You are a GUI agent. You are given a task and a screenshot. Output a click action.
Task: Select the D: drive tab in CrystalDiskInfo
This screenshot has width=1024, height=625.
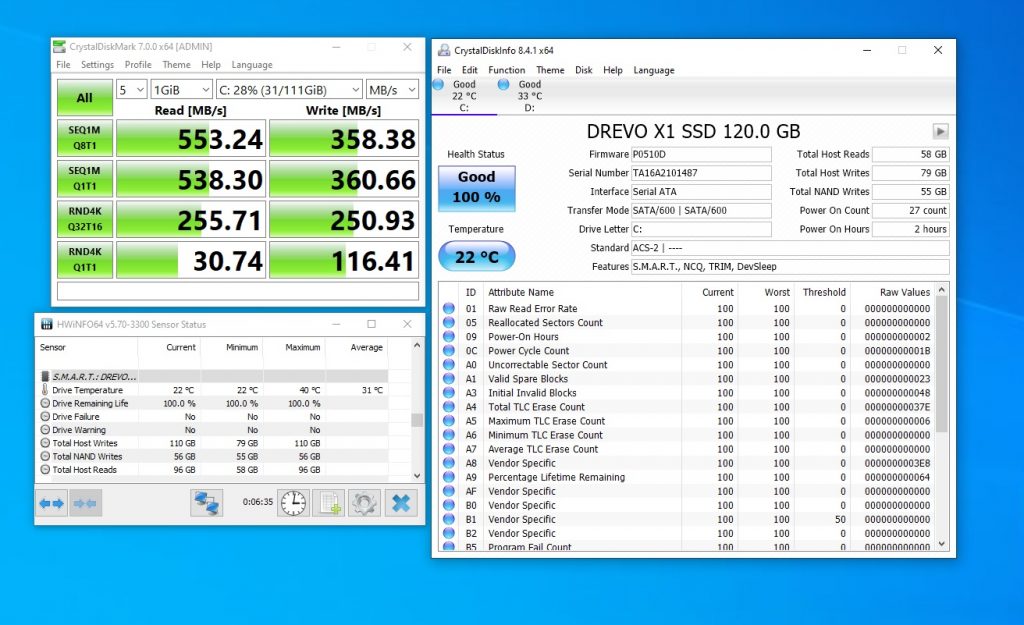(529, 96)
